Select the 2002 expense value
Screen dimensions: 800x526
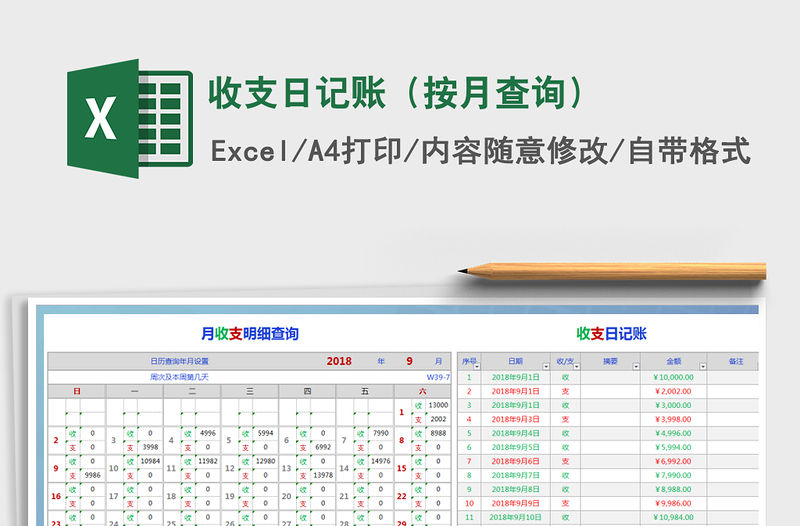438,419
